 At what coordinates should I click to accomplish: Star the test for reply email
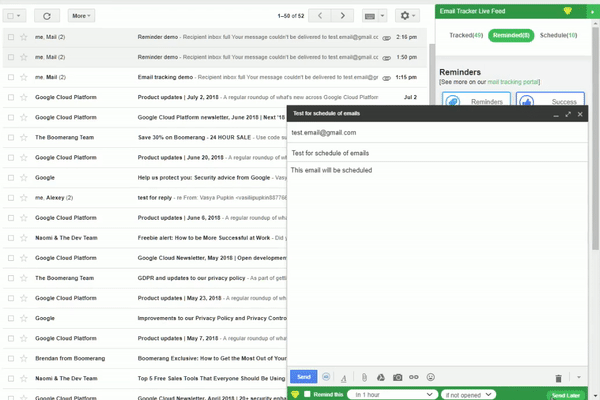click(24, 198)
